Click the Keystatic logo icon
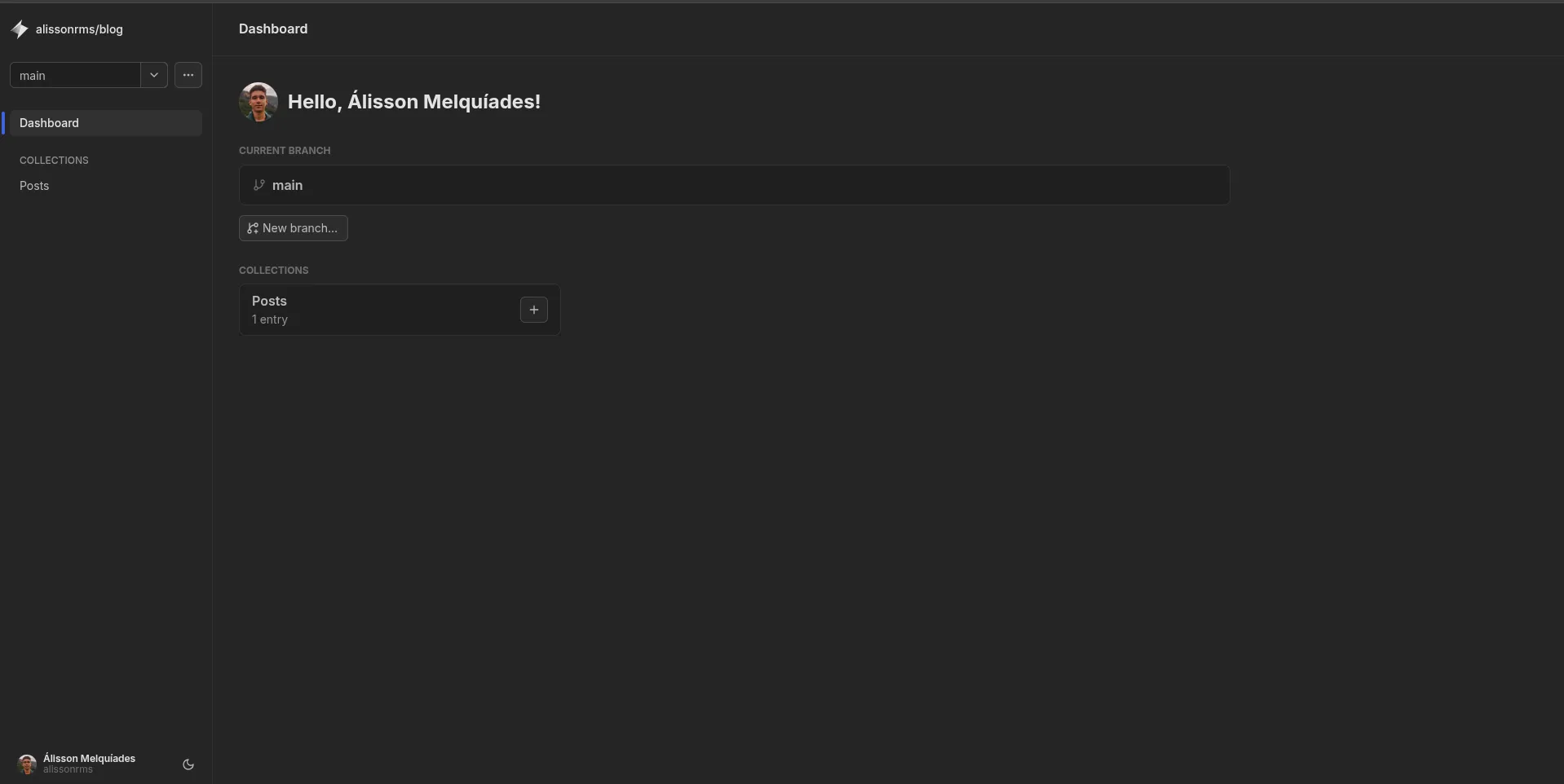1564x784 pixels. point(20,29)
